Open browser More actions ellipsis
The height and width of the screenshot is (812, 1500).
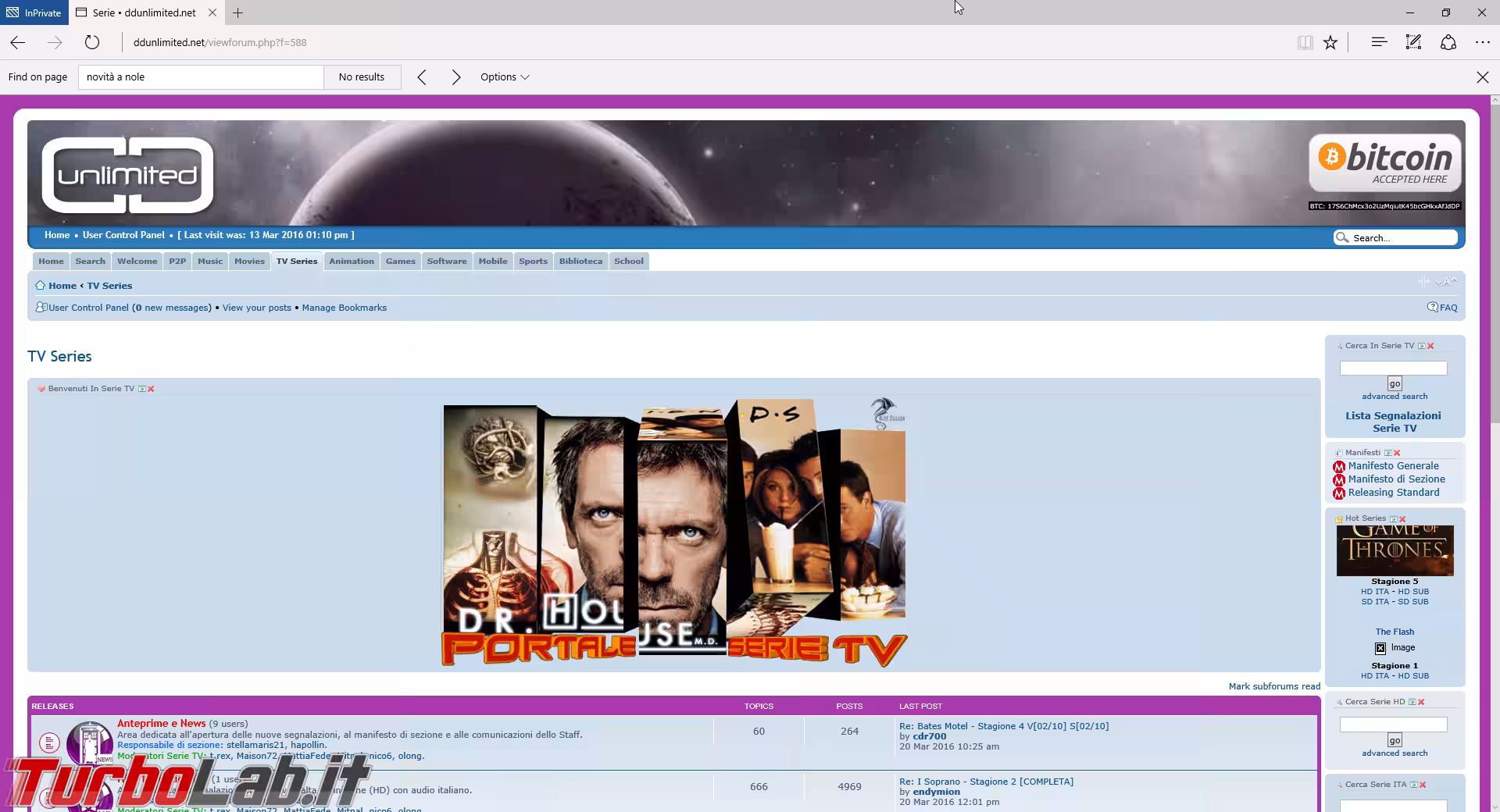(1482, 42)
